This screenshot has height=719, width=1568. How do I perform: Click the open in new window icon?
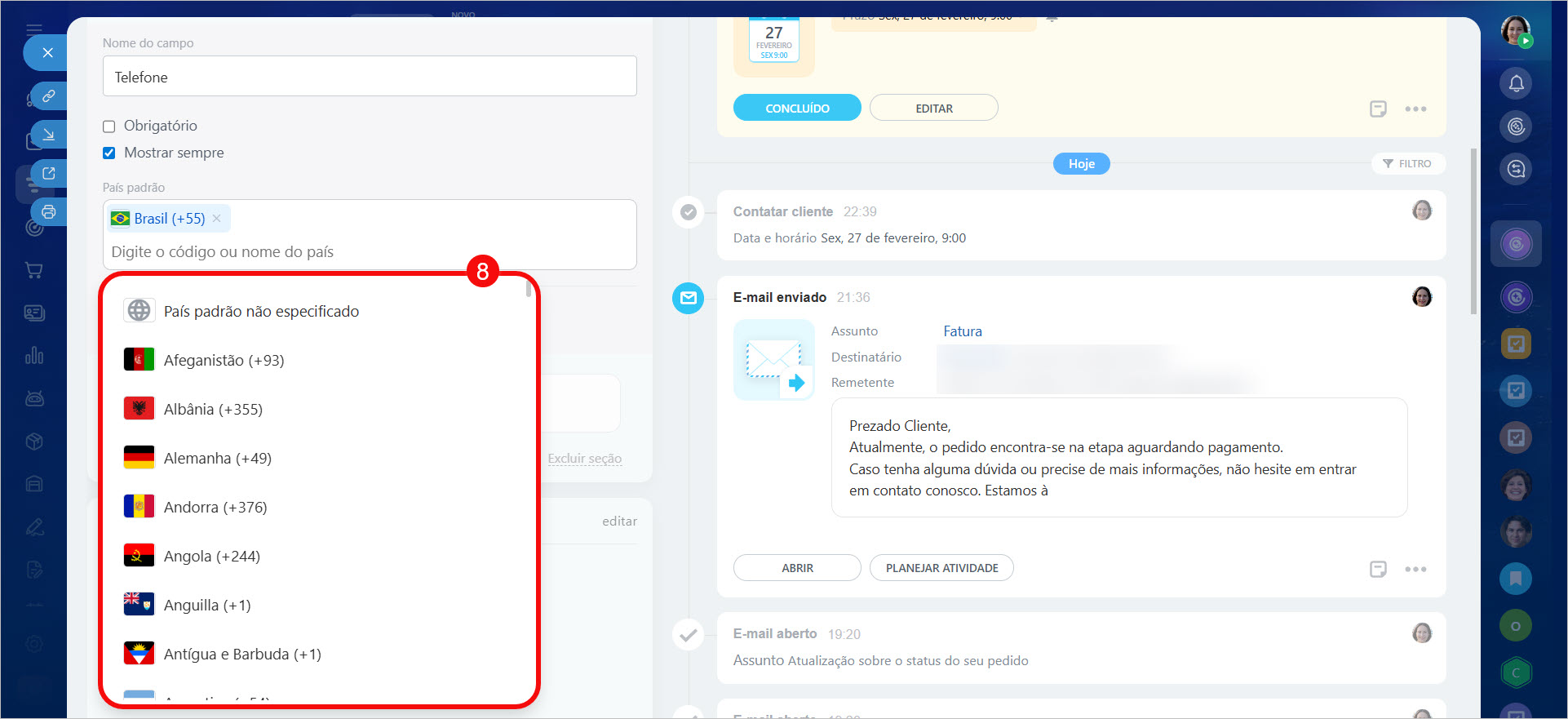point(49,173)
